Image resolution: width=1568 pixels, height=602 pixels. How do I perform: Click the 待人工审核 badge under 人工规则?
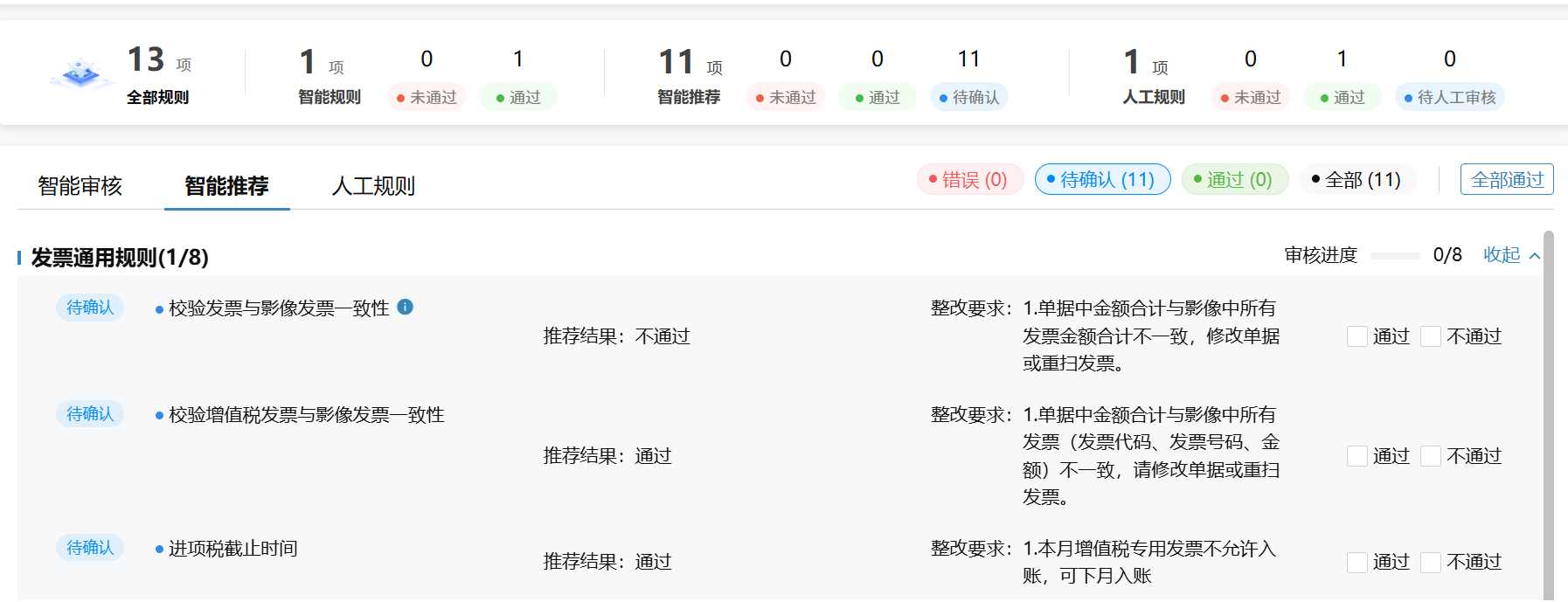pyautogui.click(x=1449, y=97)
